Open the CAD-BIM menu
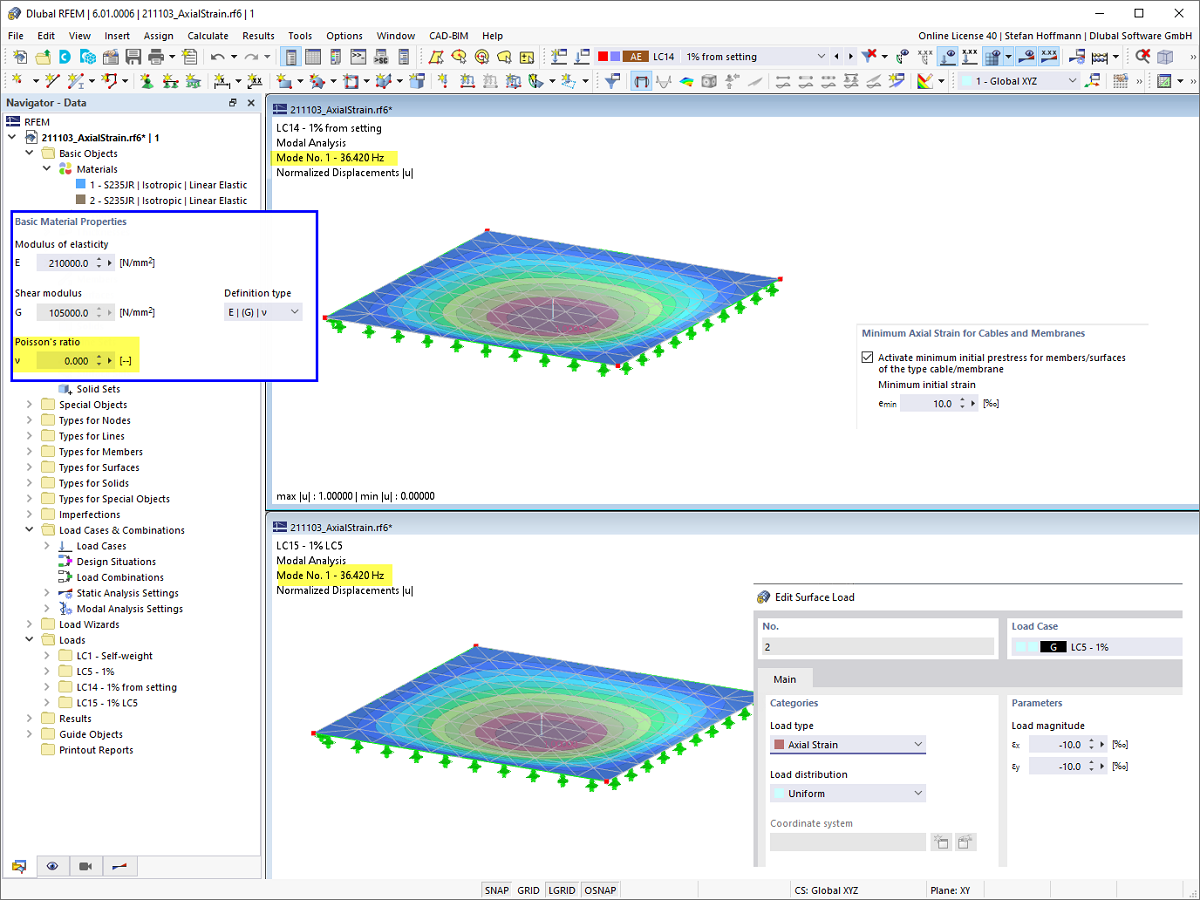 click(448, 35)
